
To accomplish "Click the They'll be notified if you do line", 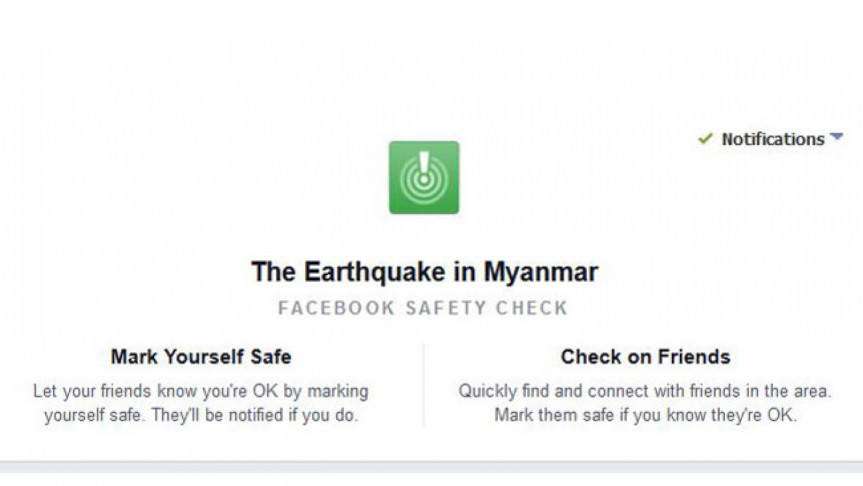I will 201,414.
